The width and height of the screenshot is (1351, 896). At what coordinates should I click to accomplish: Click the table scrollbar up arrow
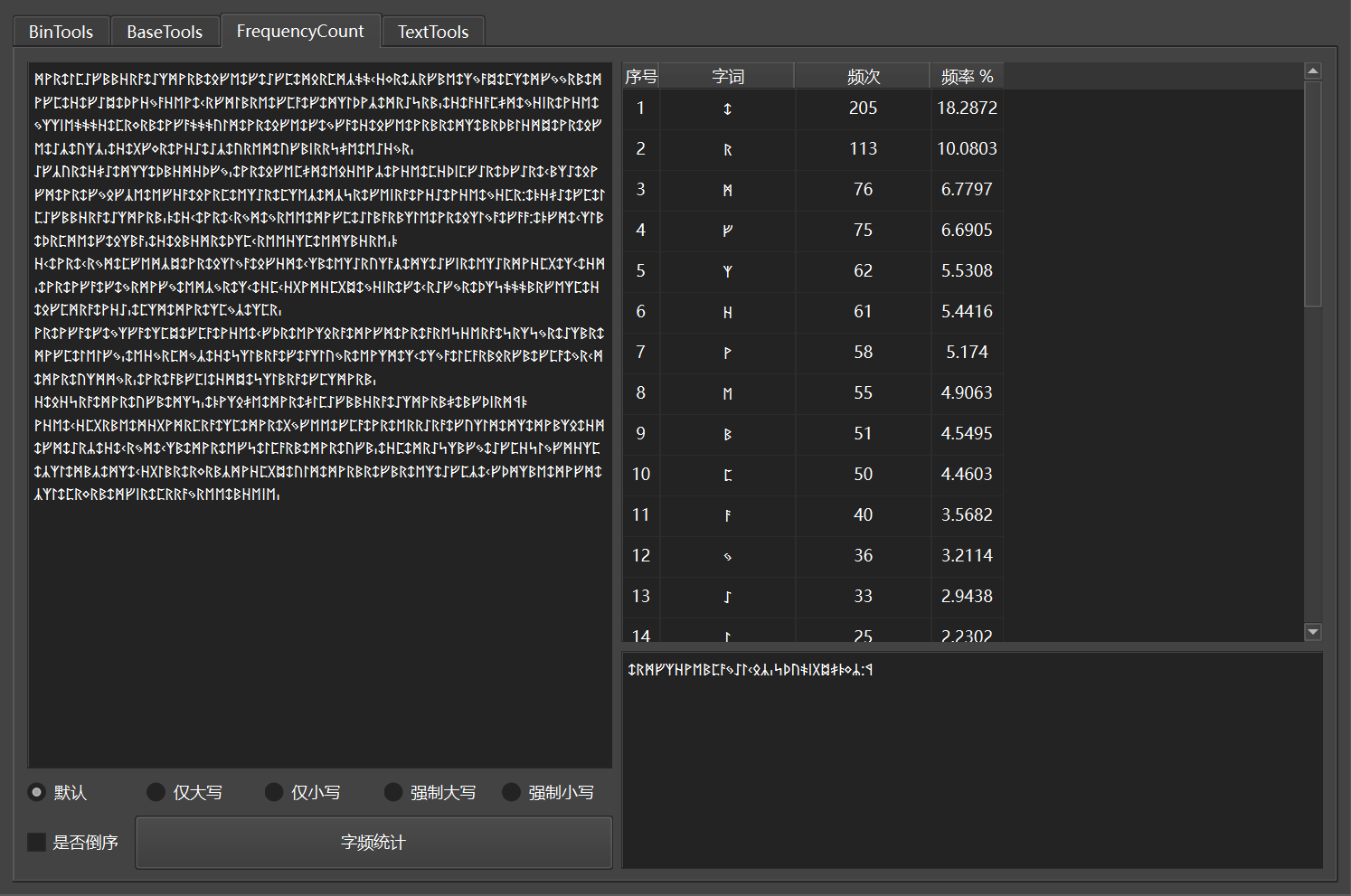1313,71
